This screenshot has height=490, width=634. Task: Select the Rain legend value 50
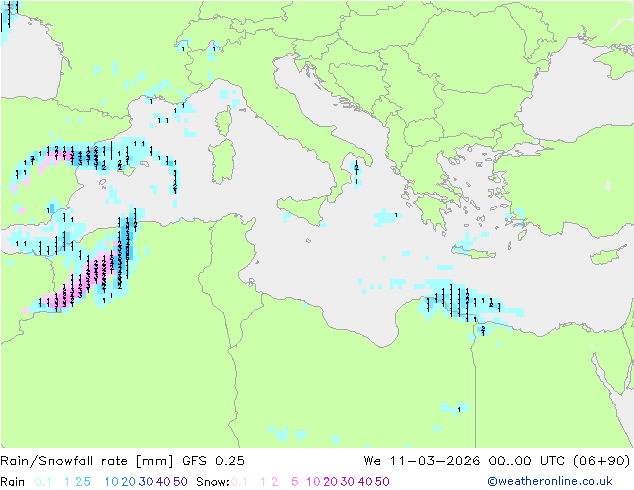pyautogui.click(x=180, y=482)
